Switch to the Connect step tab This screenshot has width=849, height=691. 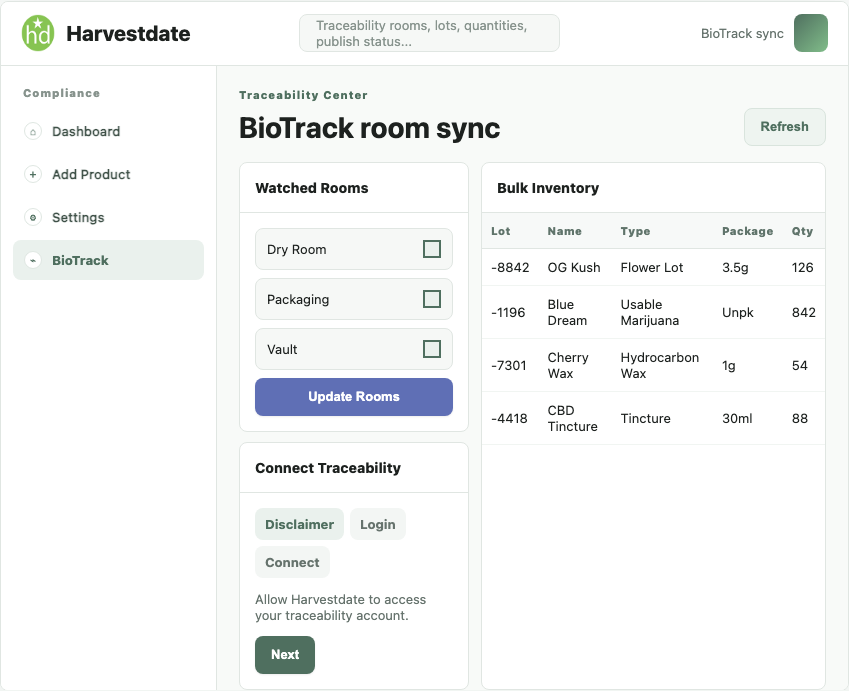[292, 562]
